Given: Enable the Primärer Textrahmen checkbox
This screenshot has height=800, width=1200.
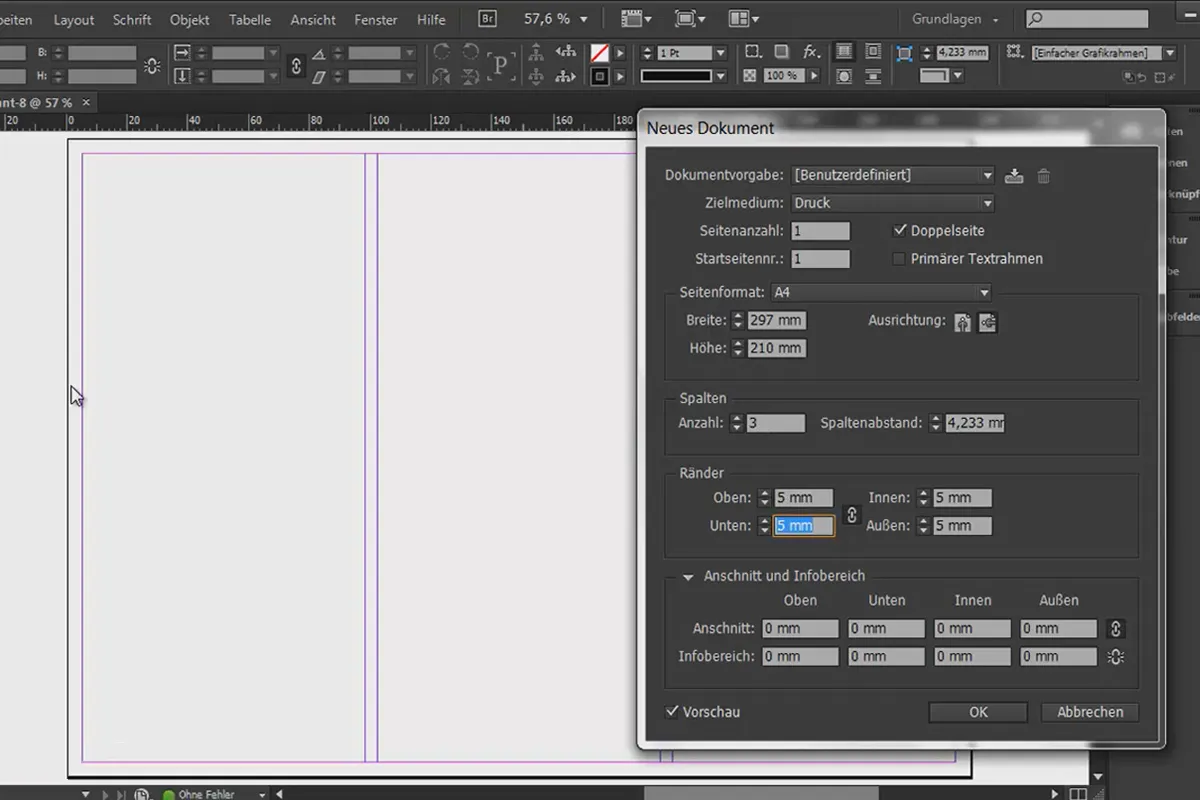Looking at the screenshot, I should tap(900, 259).
